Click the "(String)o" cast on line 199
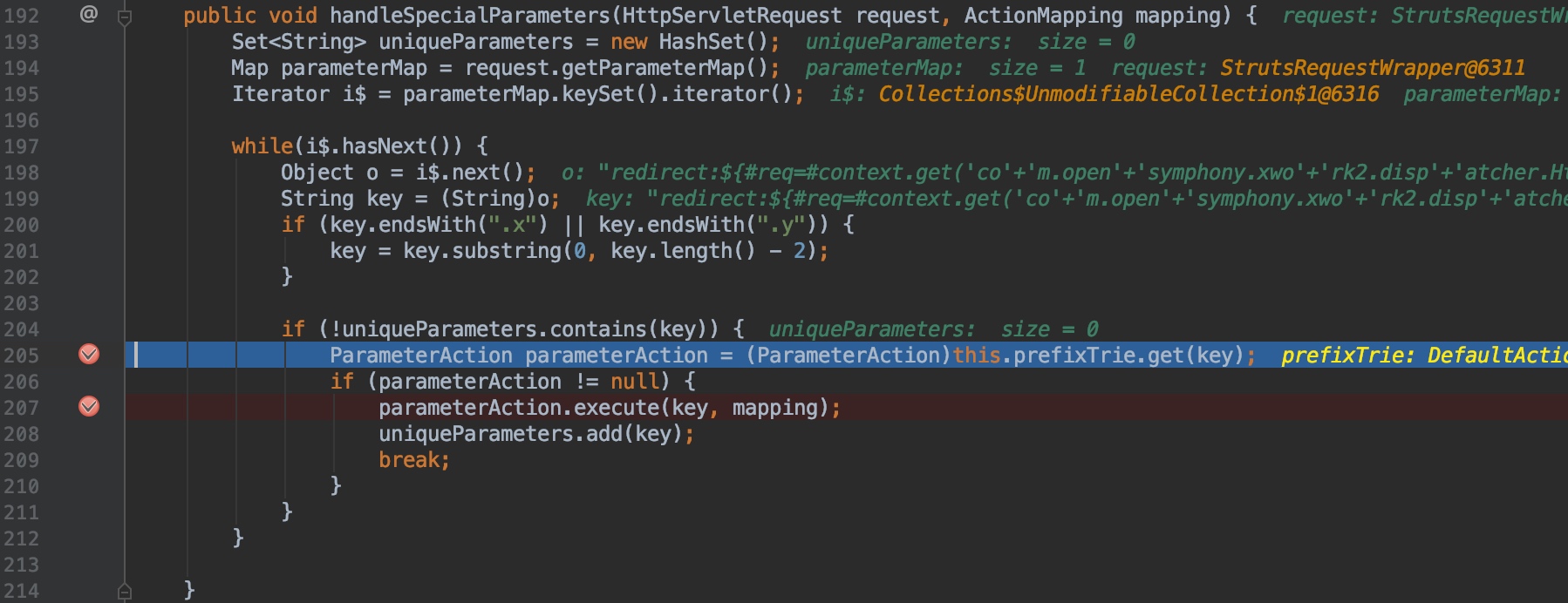This screenshot has height=603, width=1568. pyautogui.click(x=494, y=199)
